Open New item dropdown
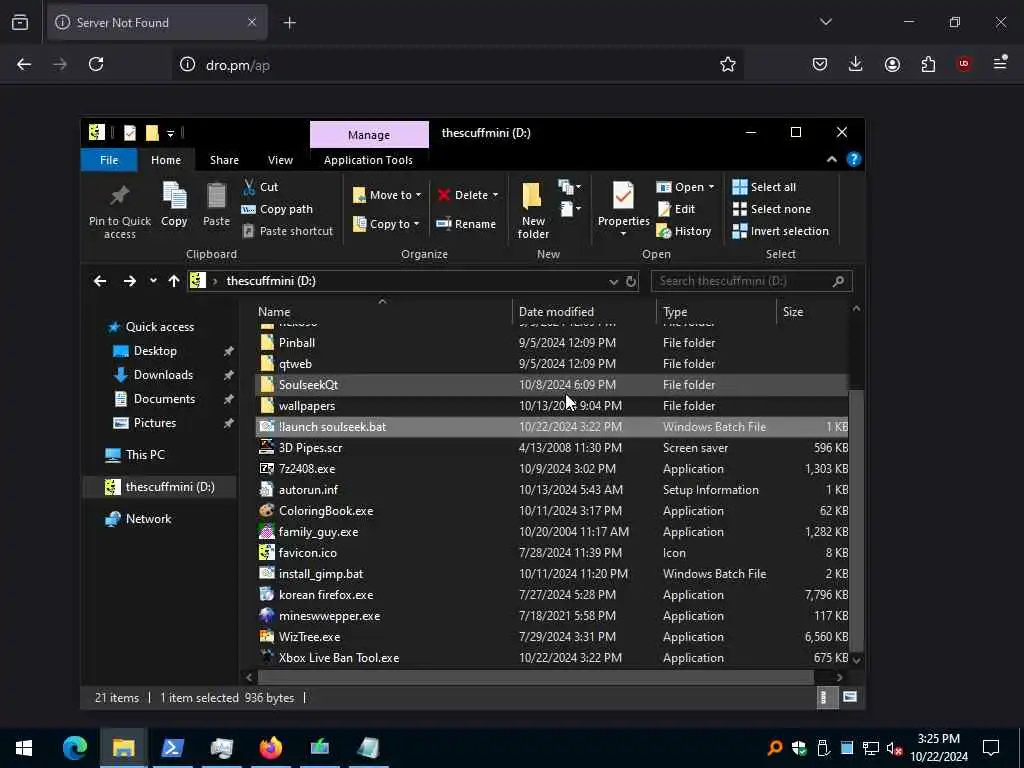 (569, 187)
